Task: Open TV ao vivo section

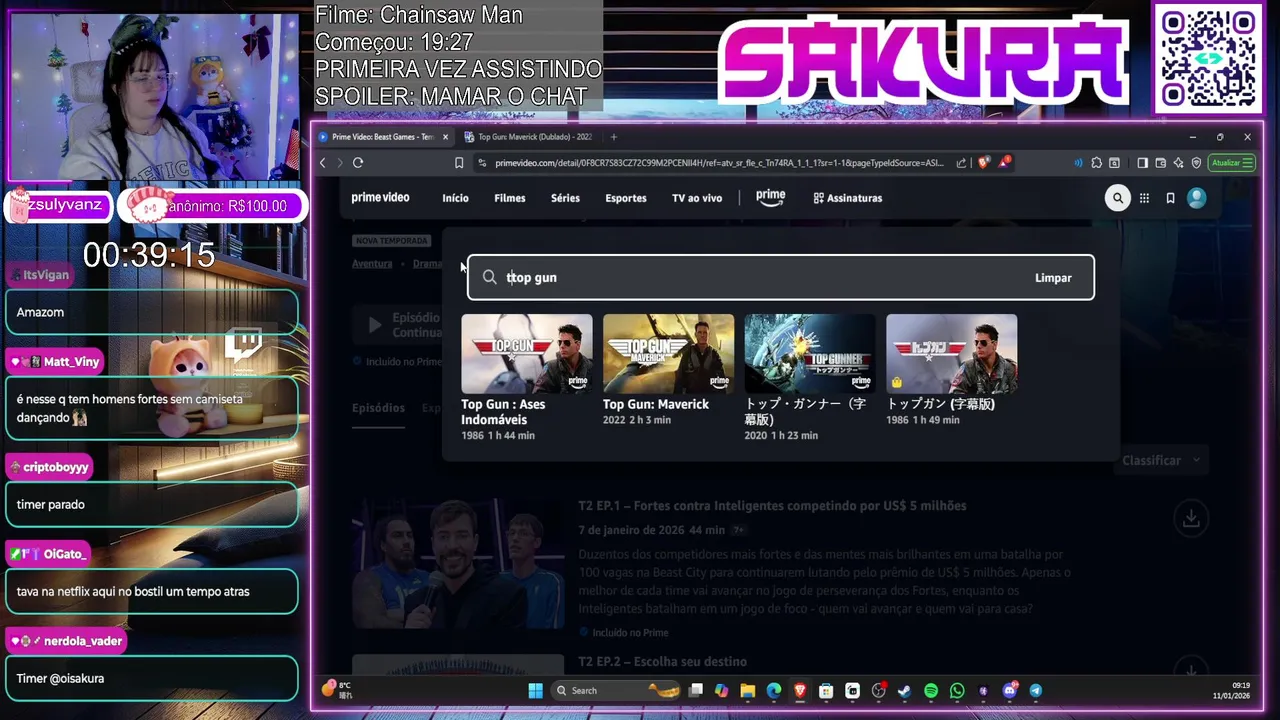Action: click(697, 198)
